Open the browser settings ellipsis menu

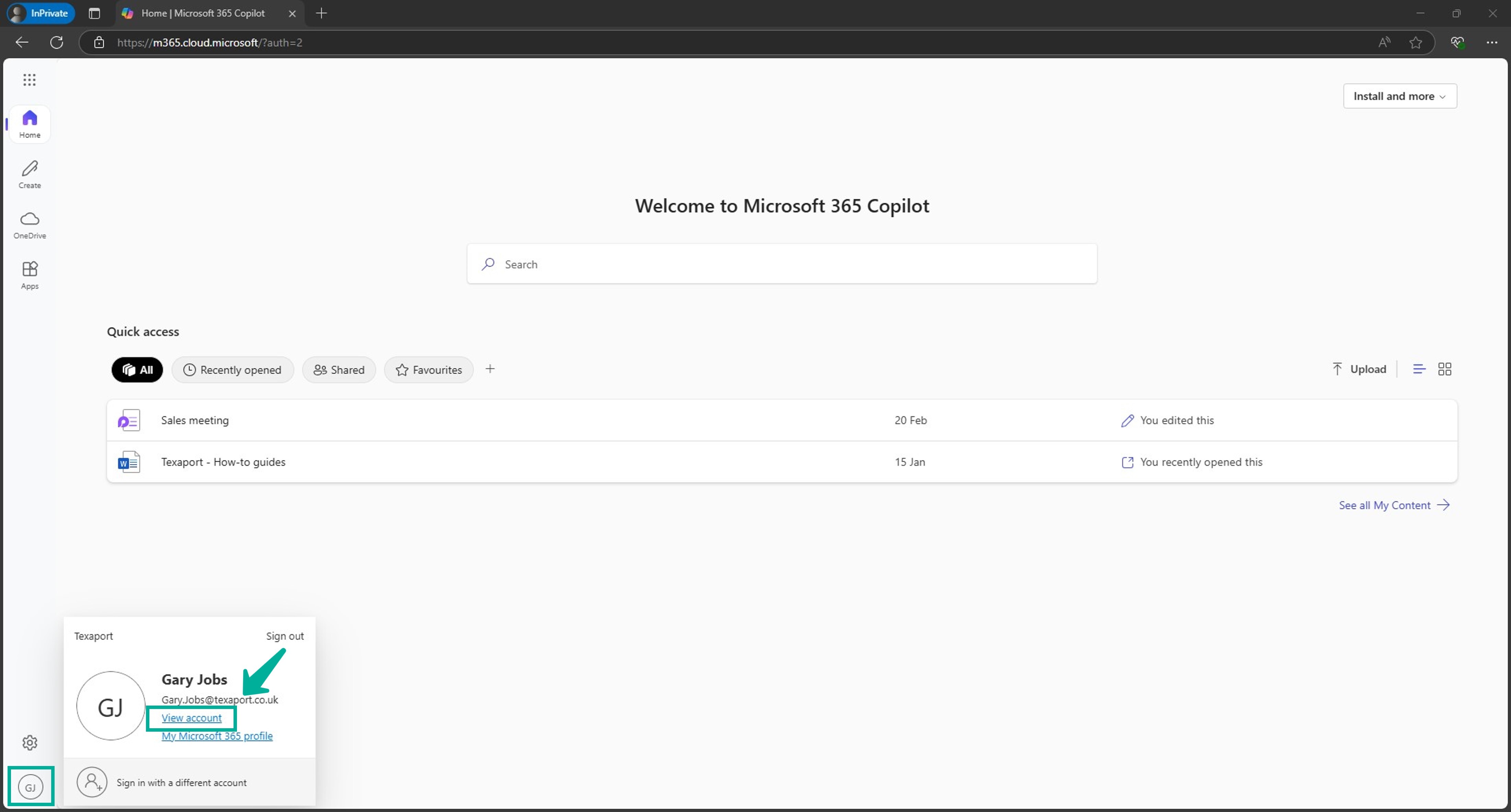click(x=1493, y=42)
